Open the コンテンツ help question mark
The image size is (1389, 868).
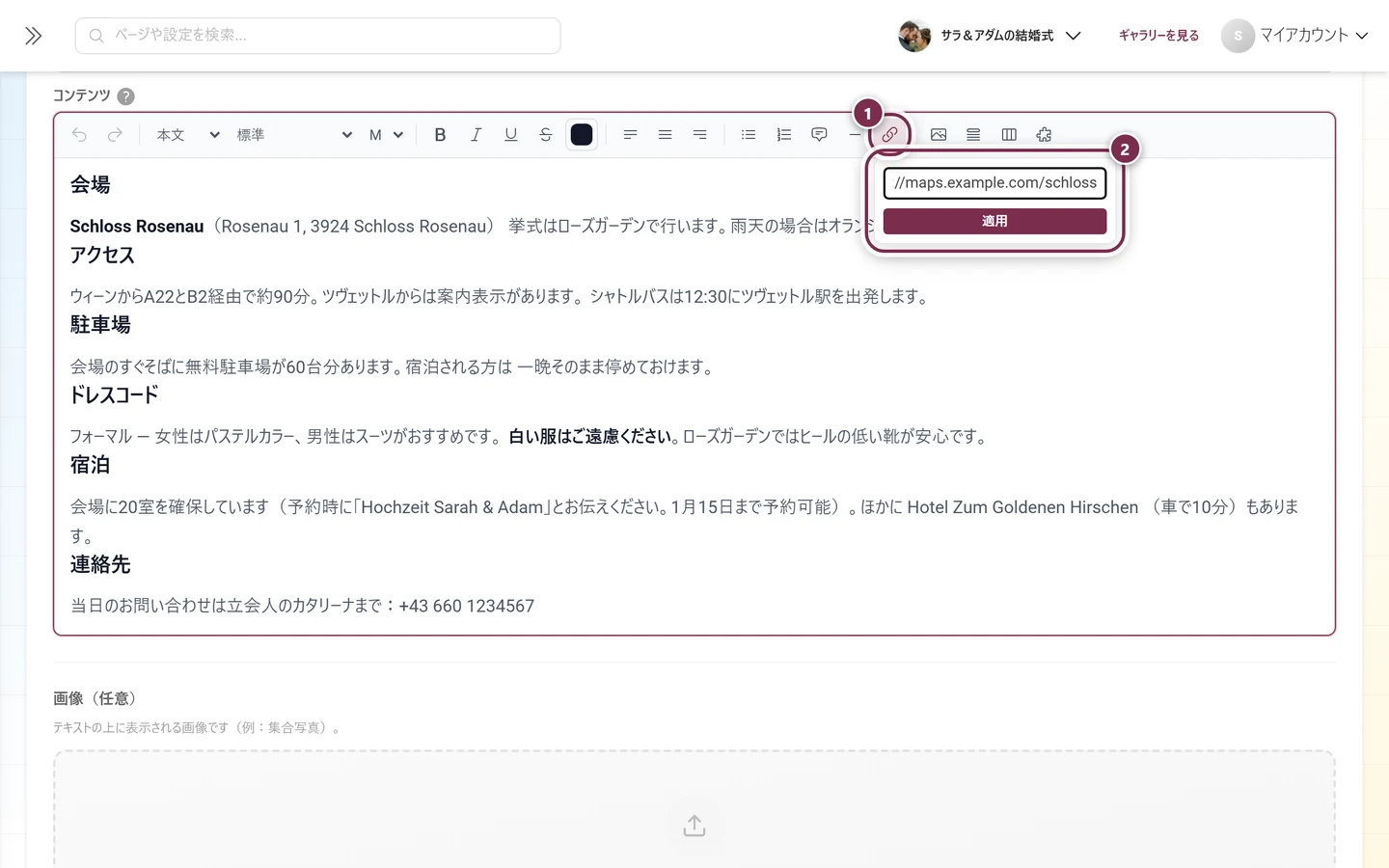tap(126, 96)
